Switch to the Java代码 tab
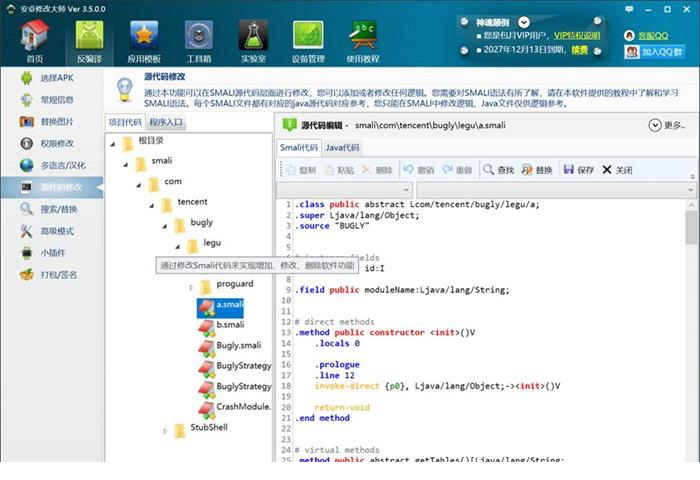 click(342, 147)
